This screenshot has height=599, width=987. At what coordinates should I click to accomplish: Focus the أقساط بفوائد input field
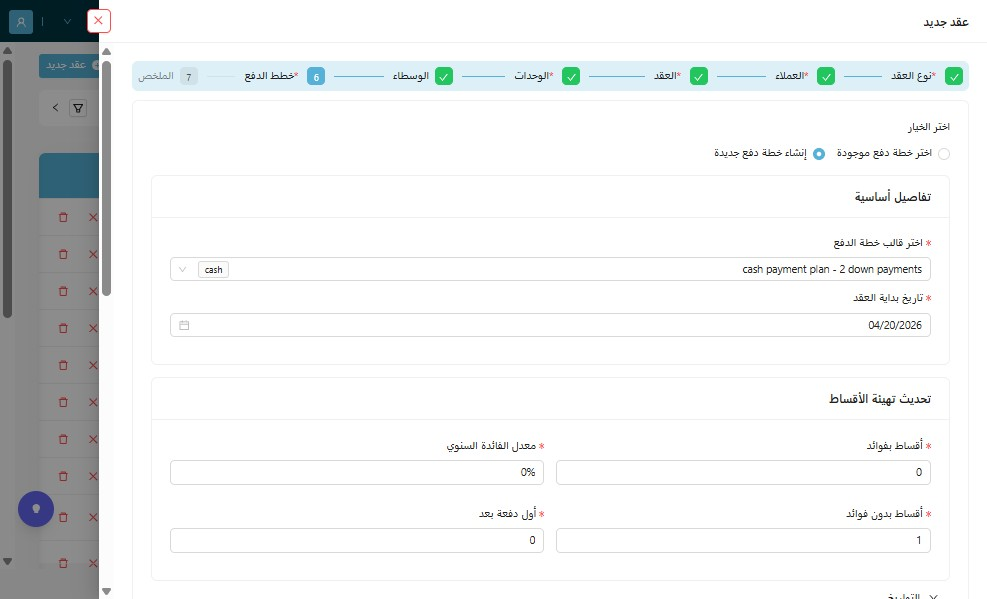[743, 473]
